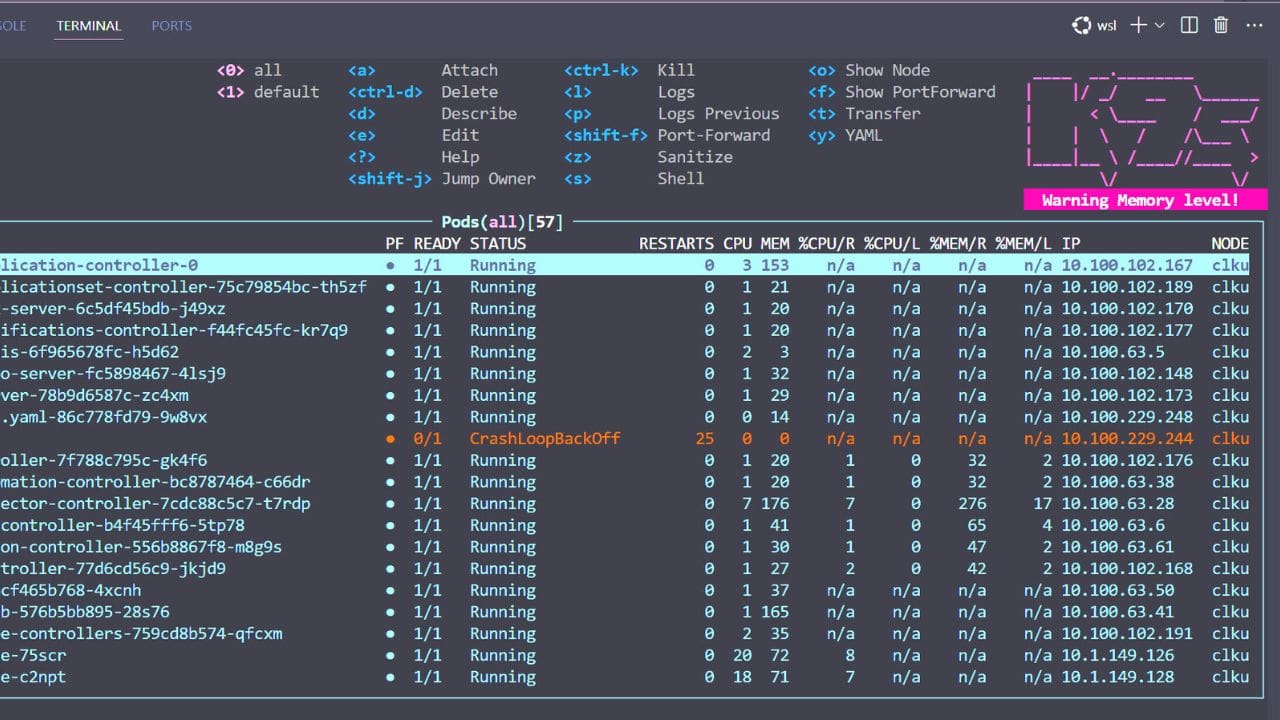
Task: Click the Warning Memory level! banner
Action: coord(1145,200)
